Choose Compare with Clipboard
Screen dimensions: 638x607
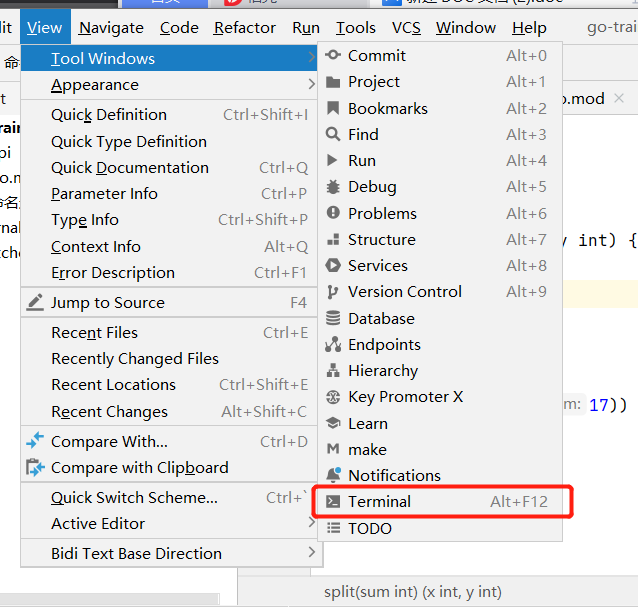coord(139,467)
